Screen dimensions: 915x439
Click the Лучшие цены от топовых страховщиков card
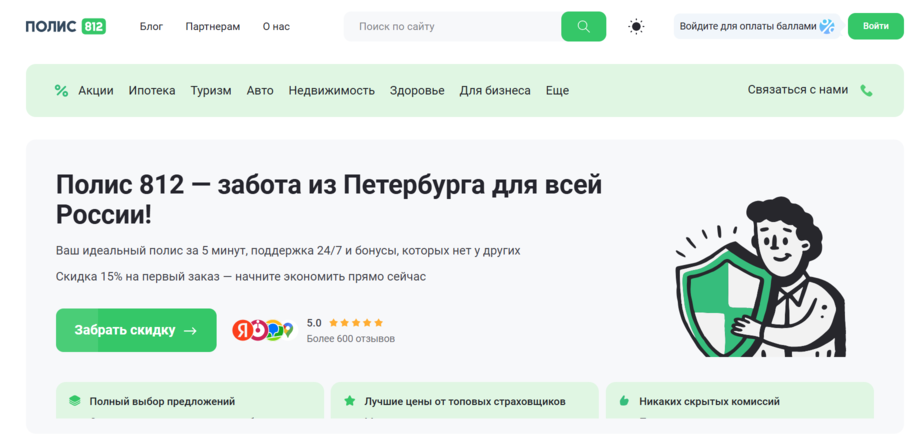coord(465,400)
